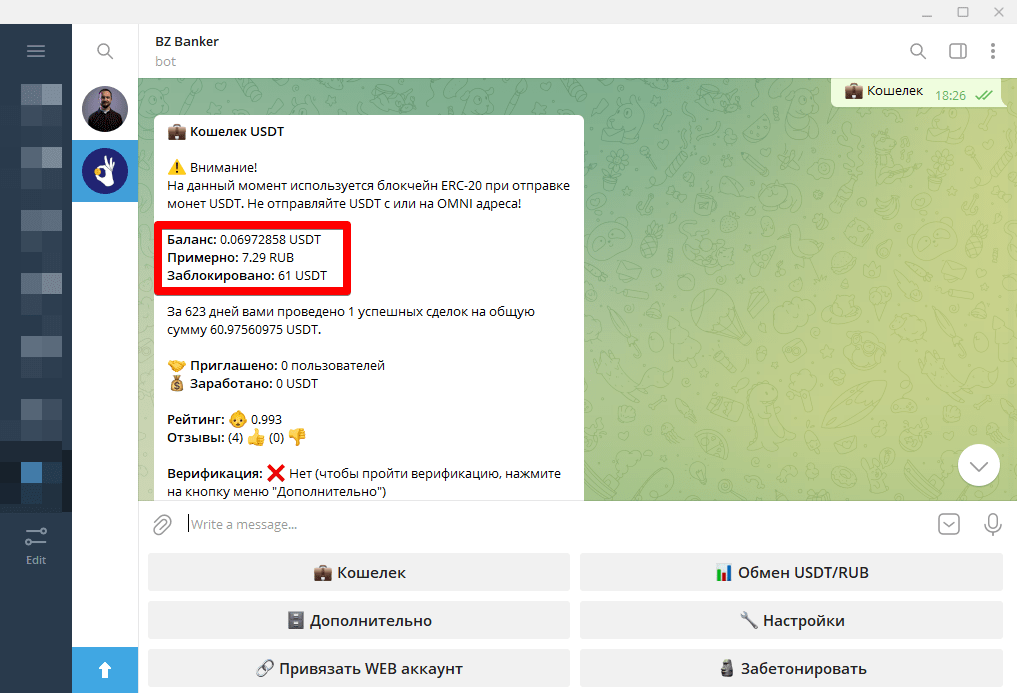Open the chat list search
The width and height of the screenshot is (1017, 693).
point(105,51)
